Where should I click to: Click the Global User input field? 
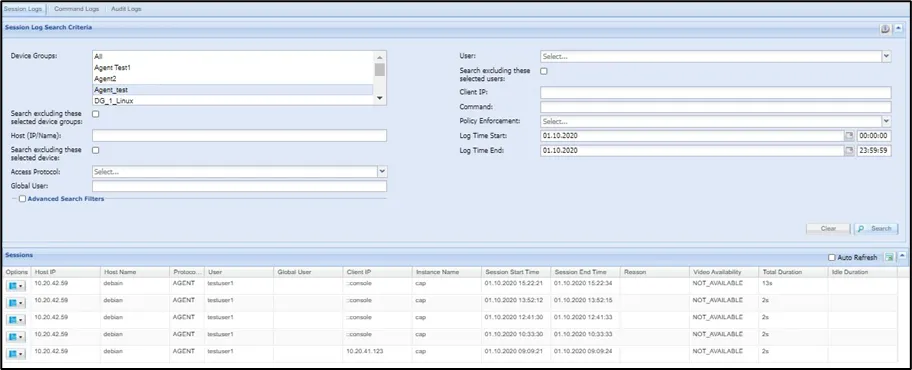tap(240, 186)
